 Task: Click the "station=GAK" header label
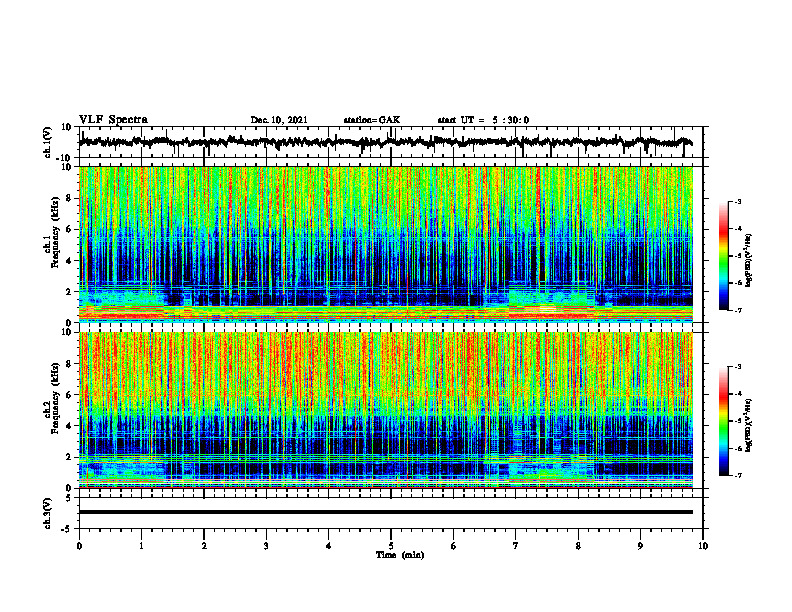pyautogui.click(x=372, y=120)
